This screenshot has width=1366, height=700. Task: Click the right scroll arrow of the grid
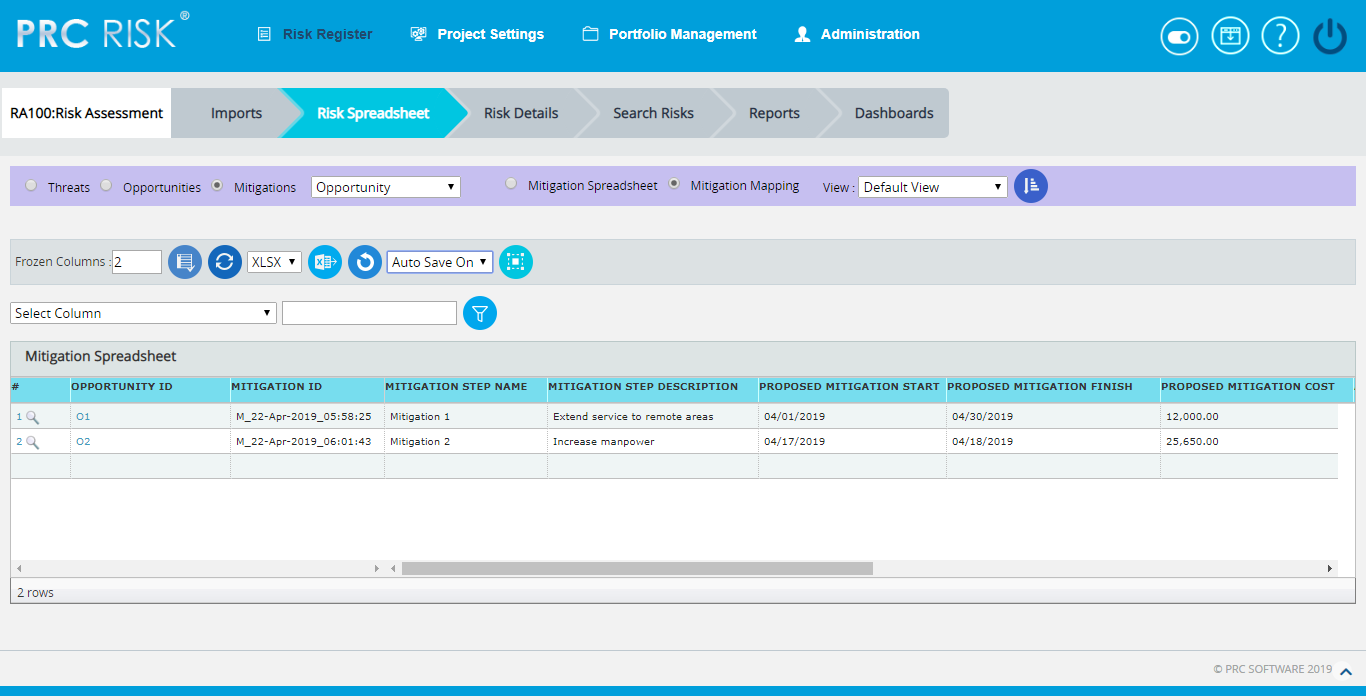[1330, 568]
